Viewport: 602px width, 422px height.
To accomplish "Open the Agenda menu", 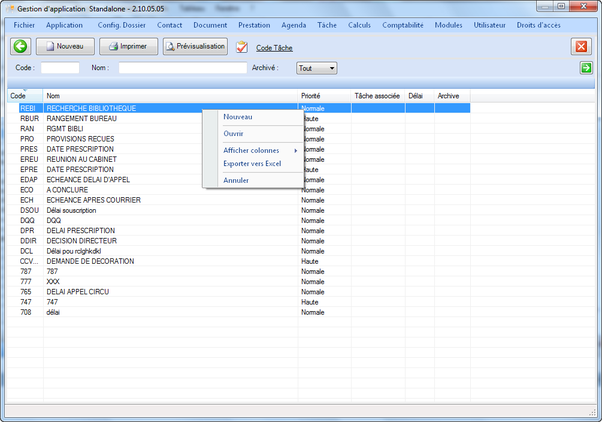I will coord(294,24).
